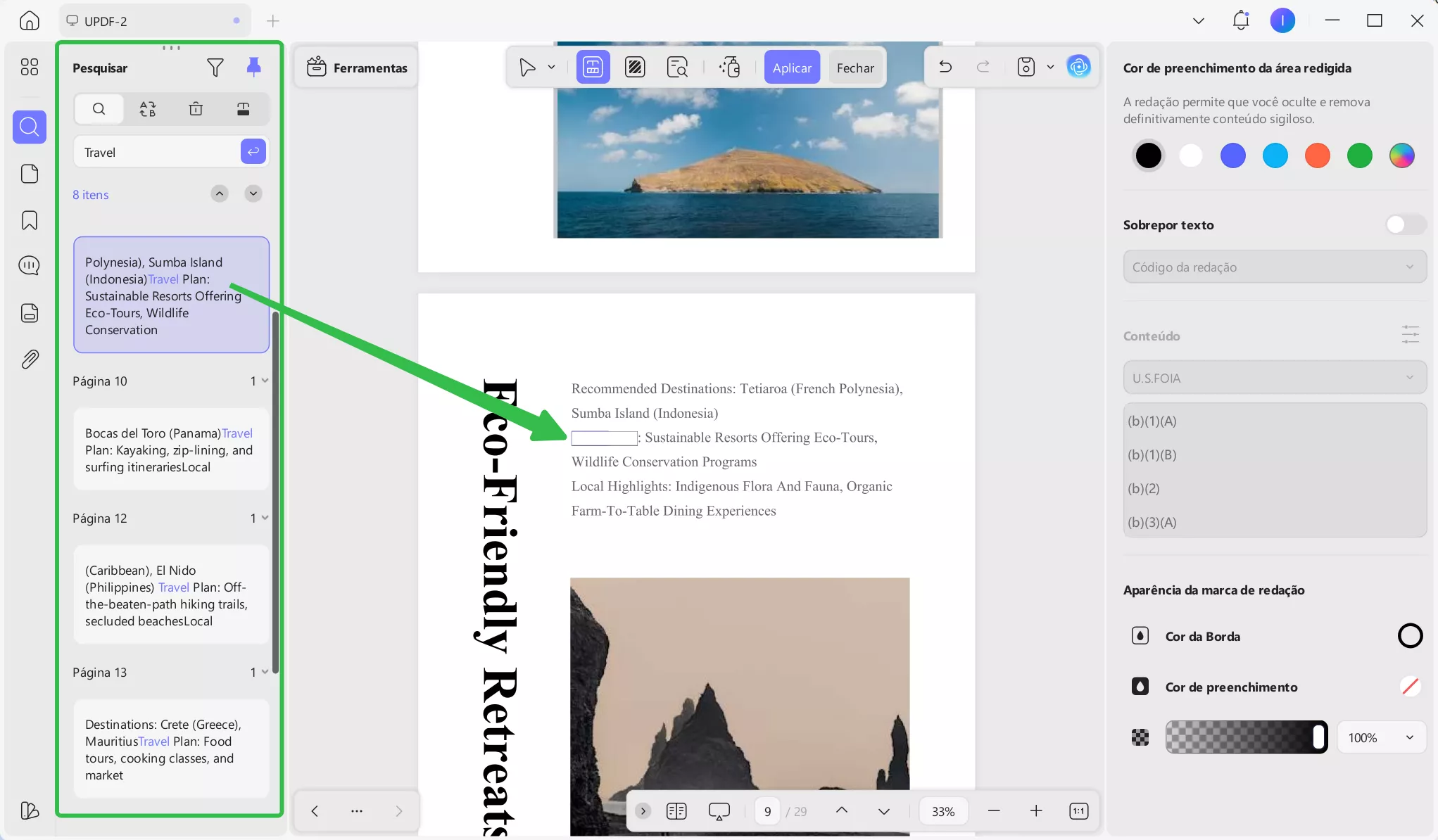Toggle the Sobrepor texto switch
This screenshot has width=1438, height=840.
pyautogui.click(x=1405, y=224)
